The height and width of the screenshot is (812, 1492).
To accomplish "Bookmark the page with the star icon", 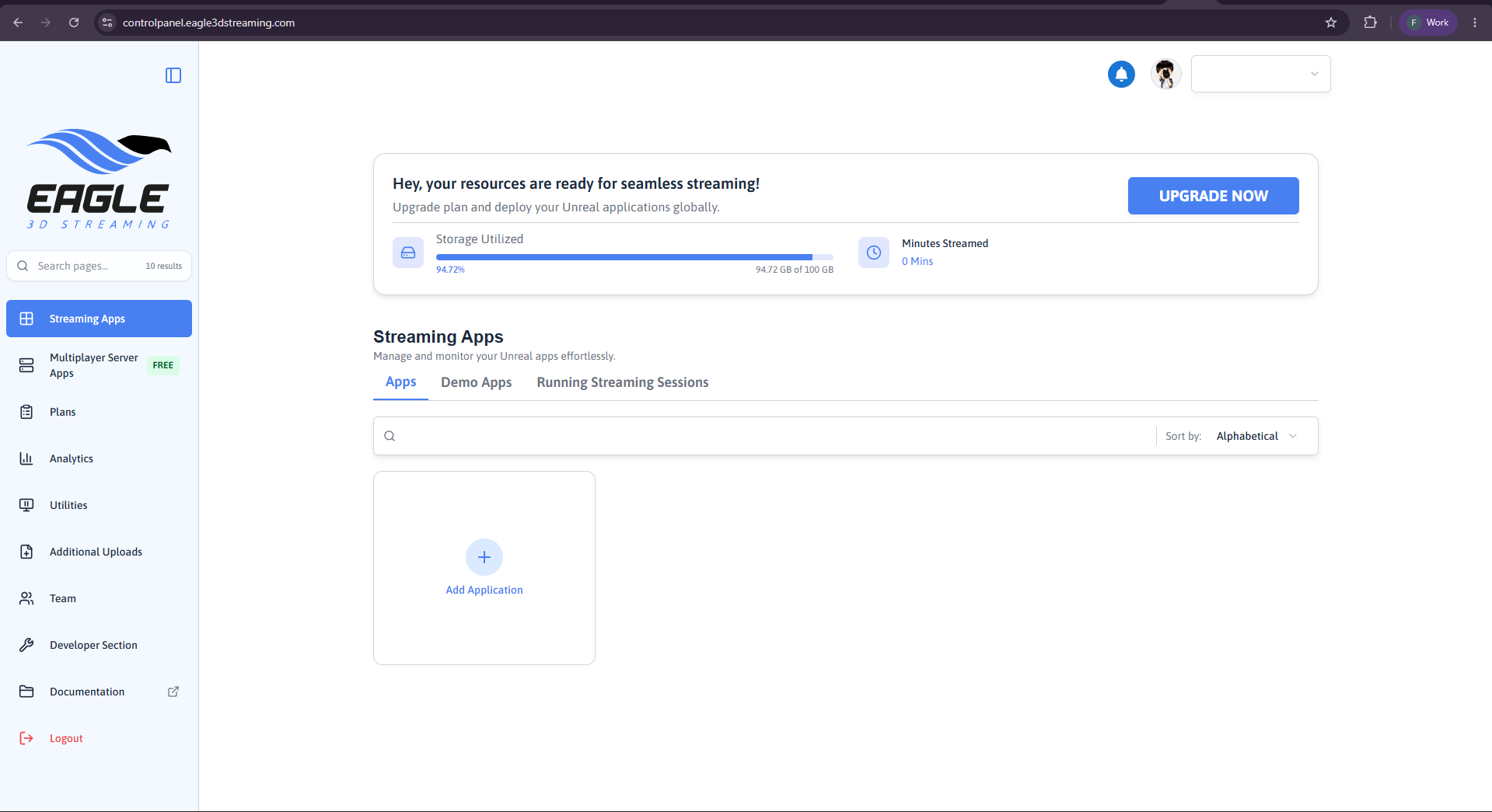I will pyautogui.click(x=1331, y=23).
